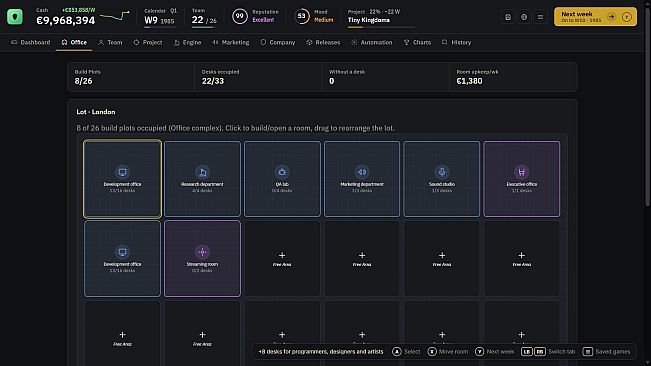The width and height of the screenshot is (651, 366).
Task: Open the History tab
Action: 457,42
